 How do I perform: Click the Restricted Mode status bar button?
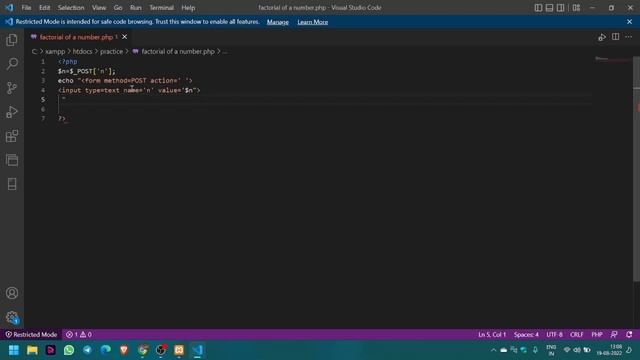tap(31, 334)
